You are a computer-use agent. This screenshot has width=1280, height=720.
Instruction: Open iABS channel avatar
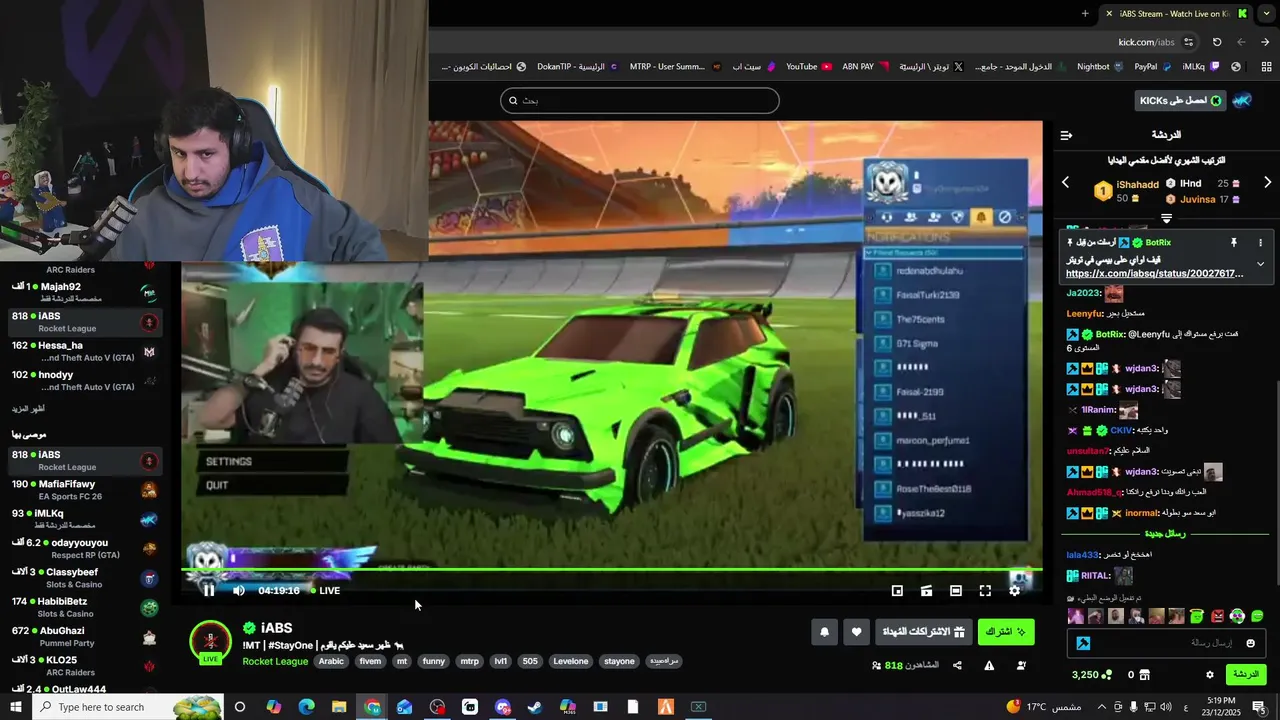(x=210, y=641)
